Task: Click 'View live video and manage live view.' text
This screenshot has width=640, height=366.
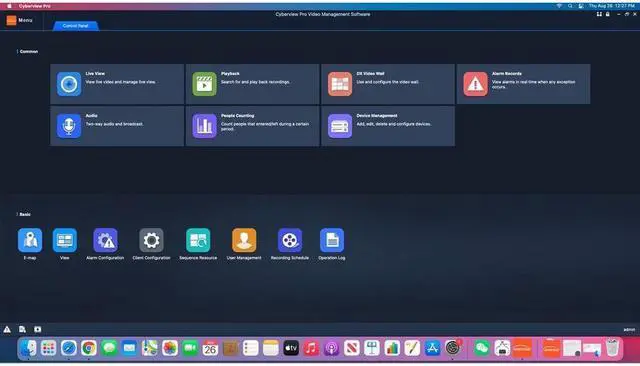Action: coord(120,82)
